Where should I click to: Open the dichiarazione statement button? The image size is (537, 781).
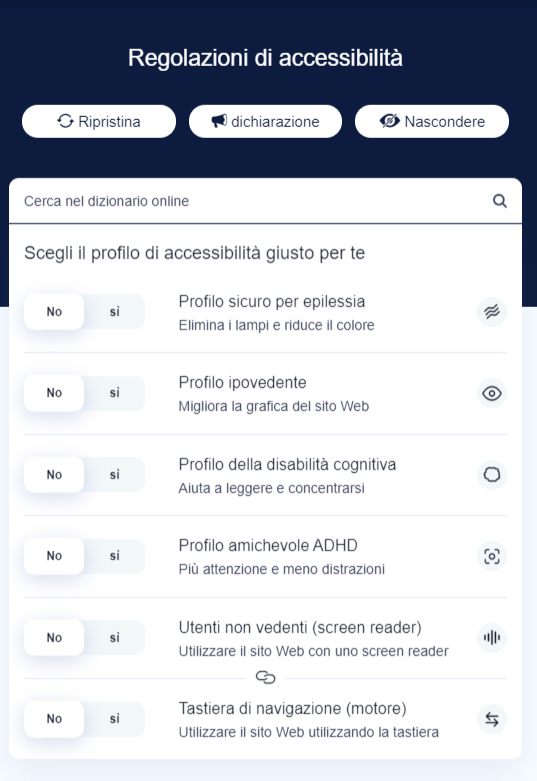point(266,122)
